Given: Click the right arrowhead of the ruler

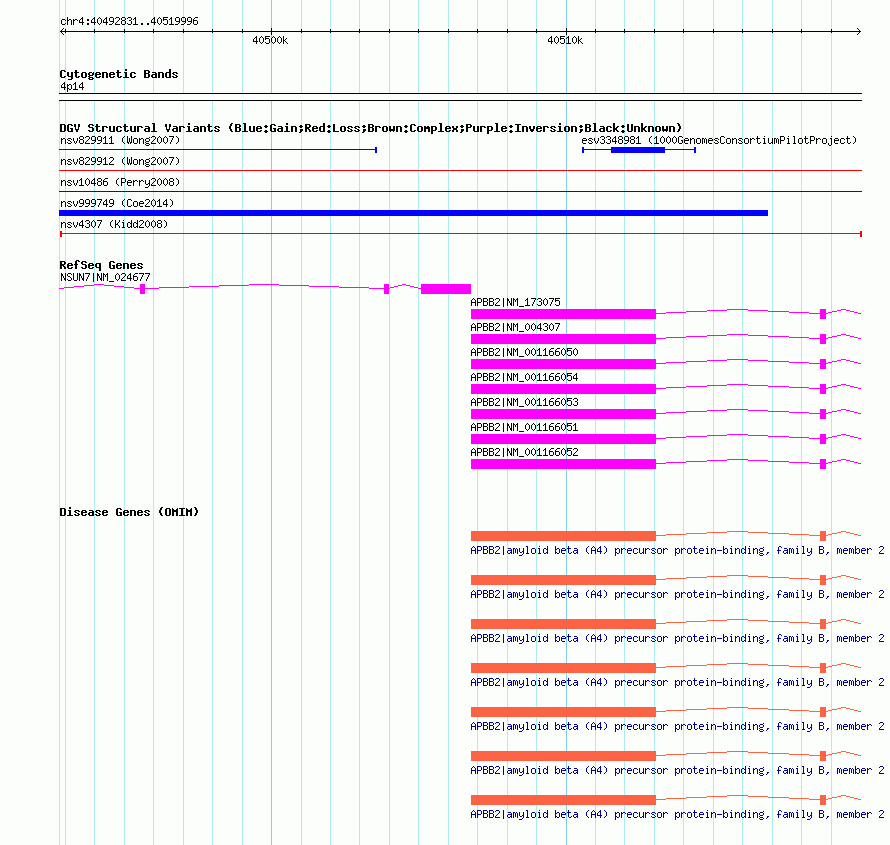Looking at the screenshot, I should (858, 31).
